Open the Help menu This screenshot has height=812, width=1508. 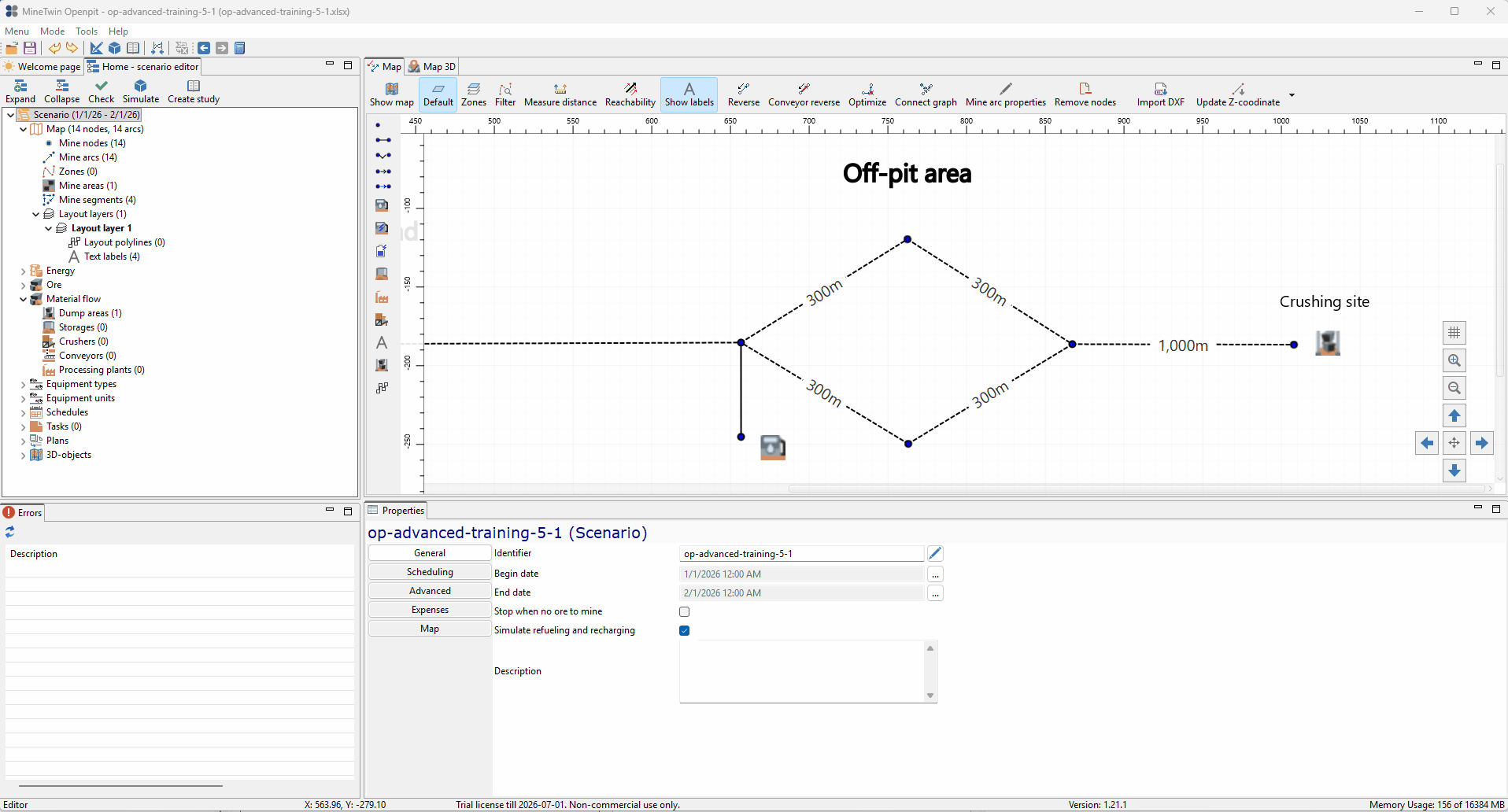click(118, 31)
